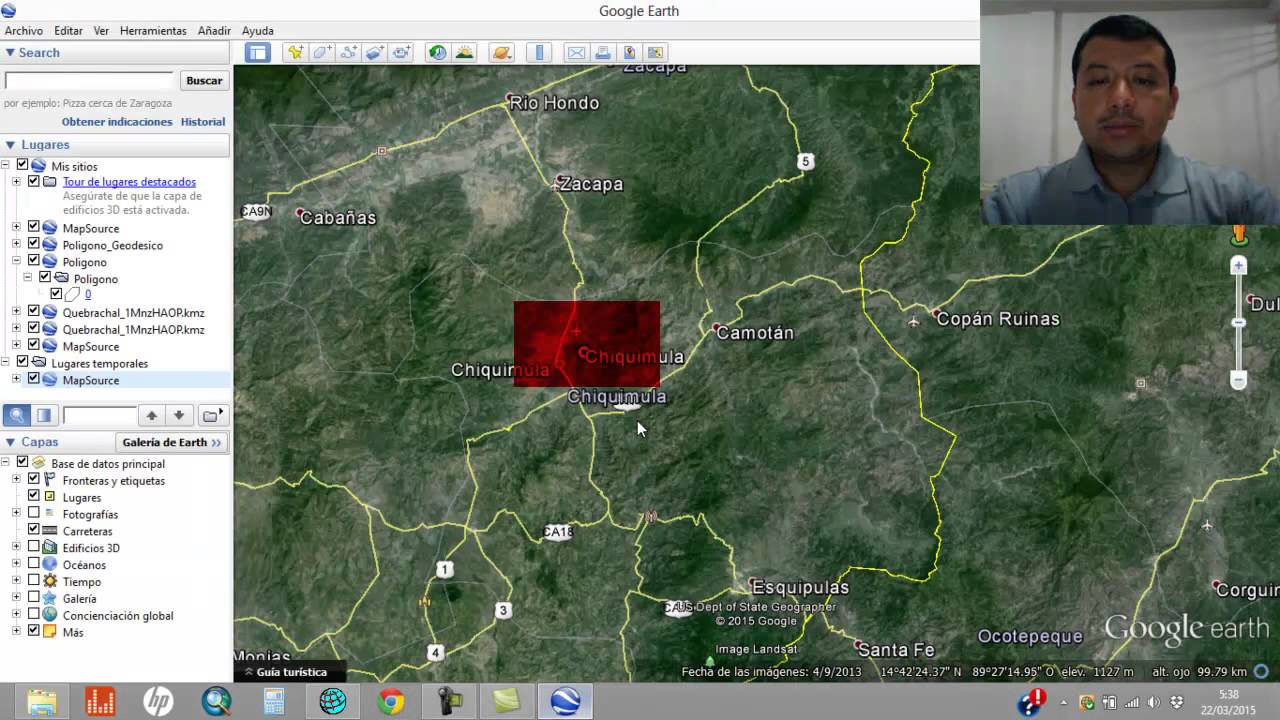Click the save image icon
The width and height of the screenshot is (1280, 720).
click(655, 53)
